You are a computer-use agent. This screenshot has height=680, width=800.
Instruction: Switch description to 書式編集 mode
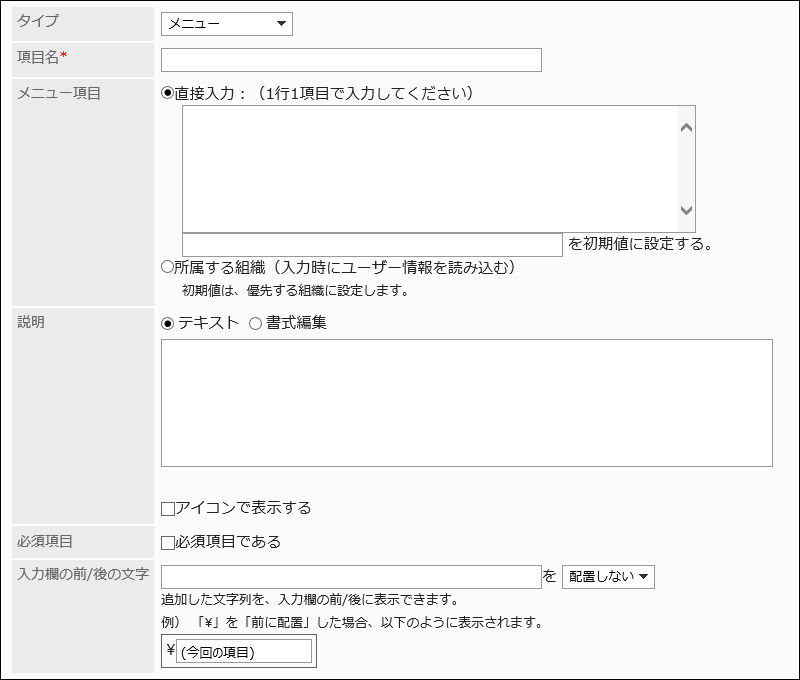[255, 323]
